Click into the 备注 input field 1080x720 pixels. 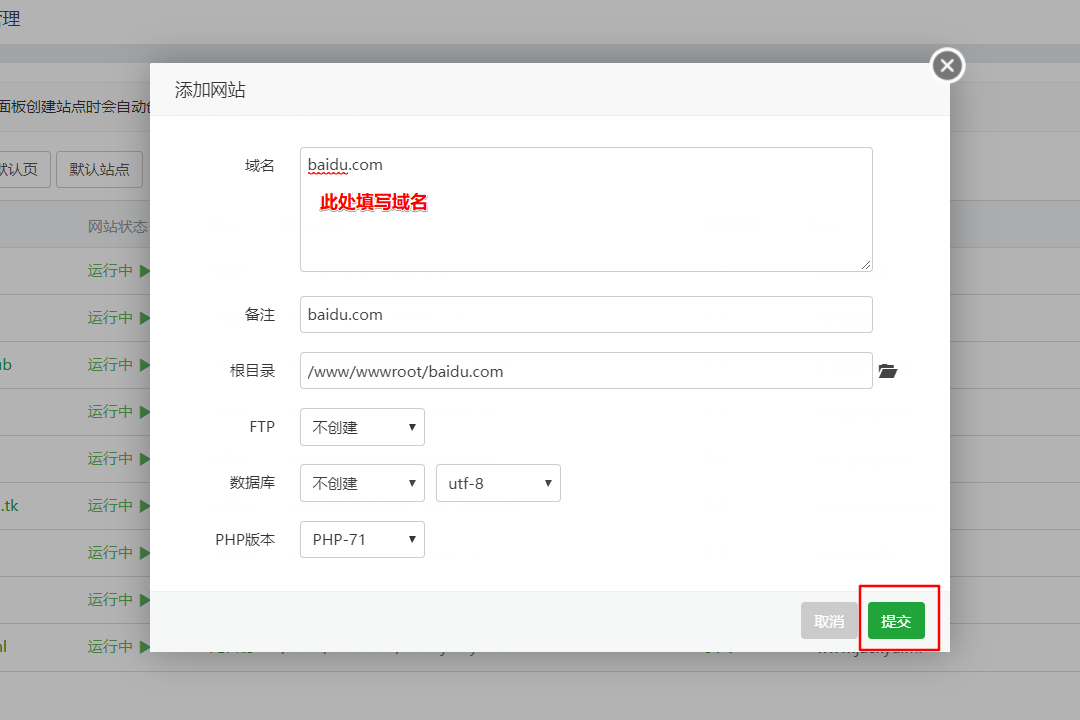pos(586,314)
